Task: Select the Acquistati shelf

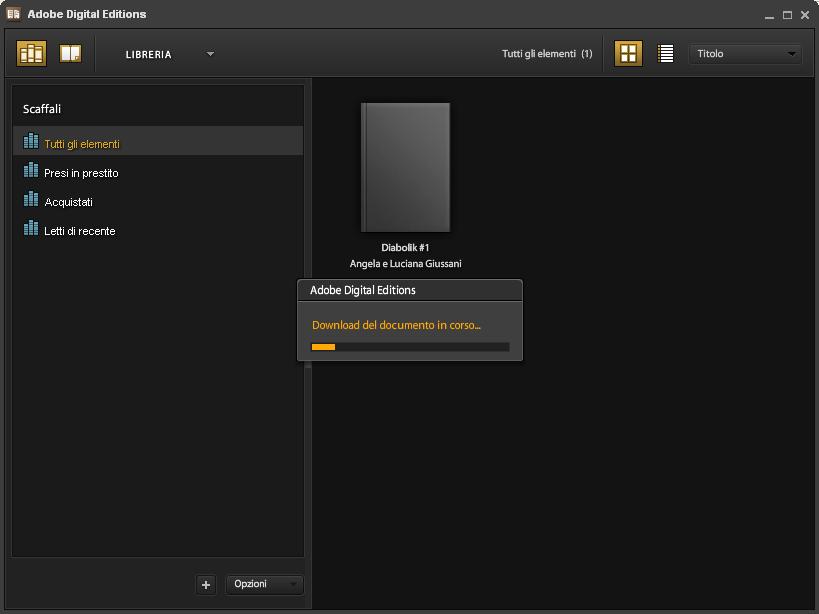Action: coord(158,200)
